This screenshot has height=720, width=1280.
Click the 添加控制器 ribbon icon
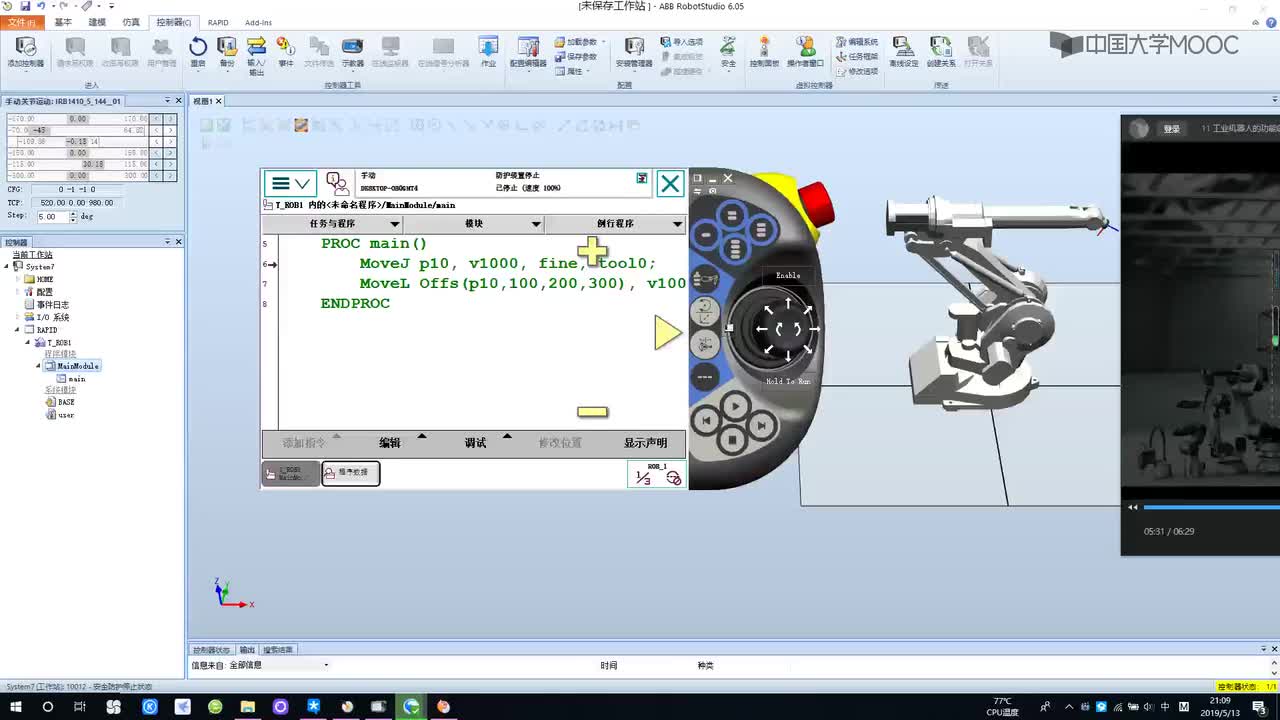[25, 52]
